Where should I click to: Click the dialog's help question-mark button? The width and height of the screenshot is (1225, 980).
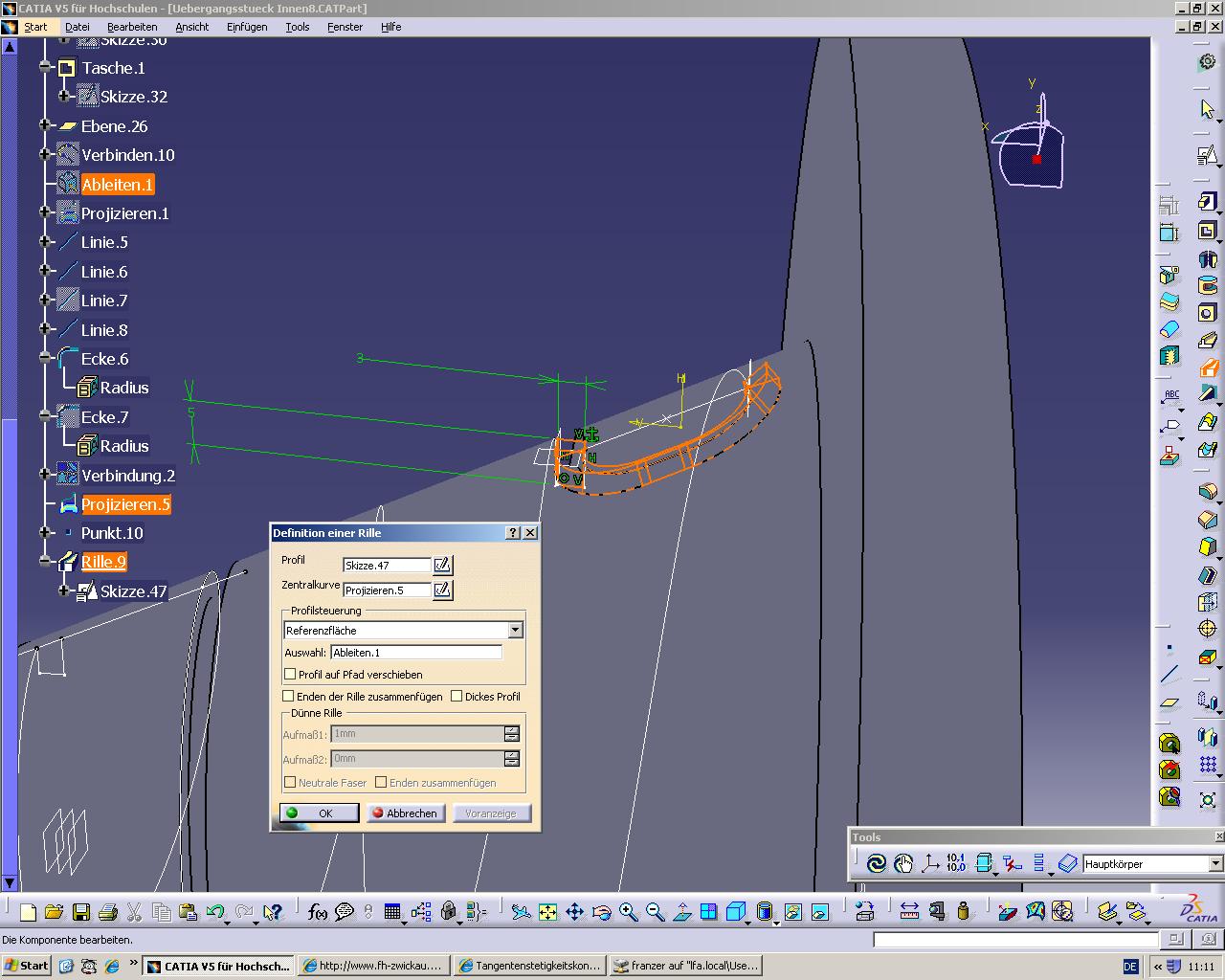513,533
